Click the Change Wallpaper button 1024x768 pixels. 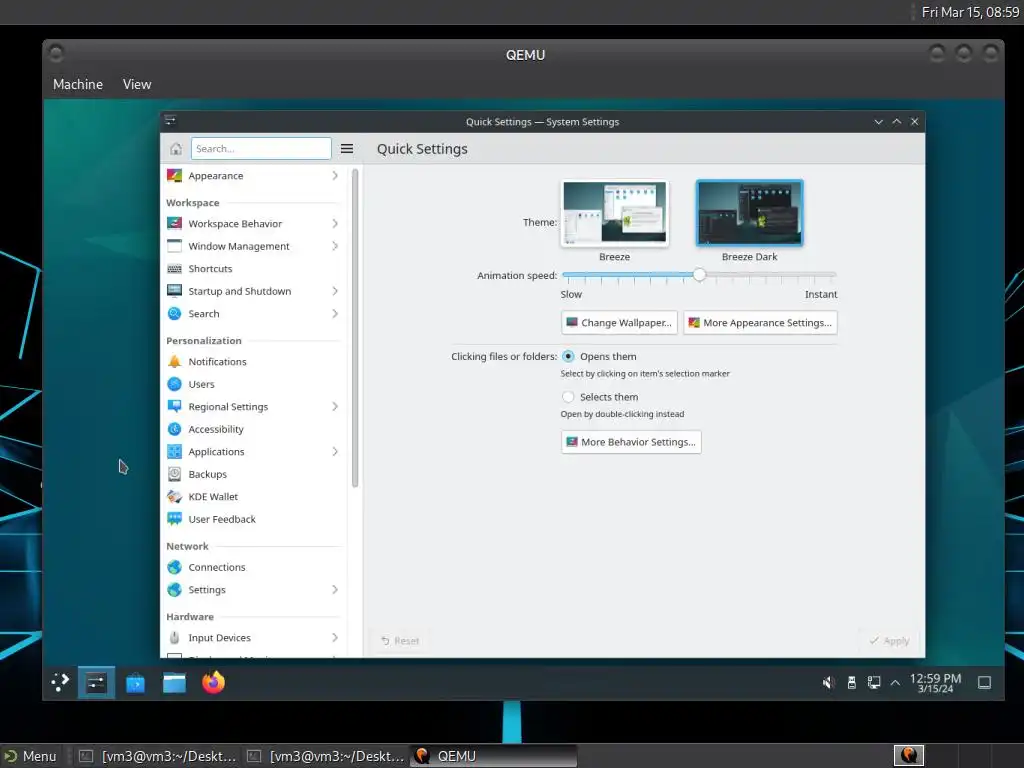pyautogui.click(x=619, y=323)
